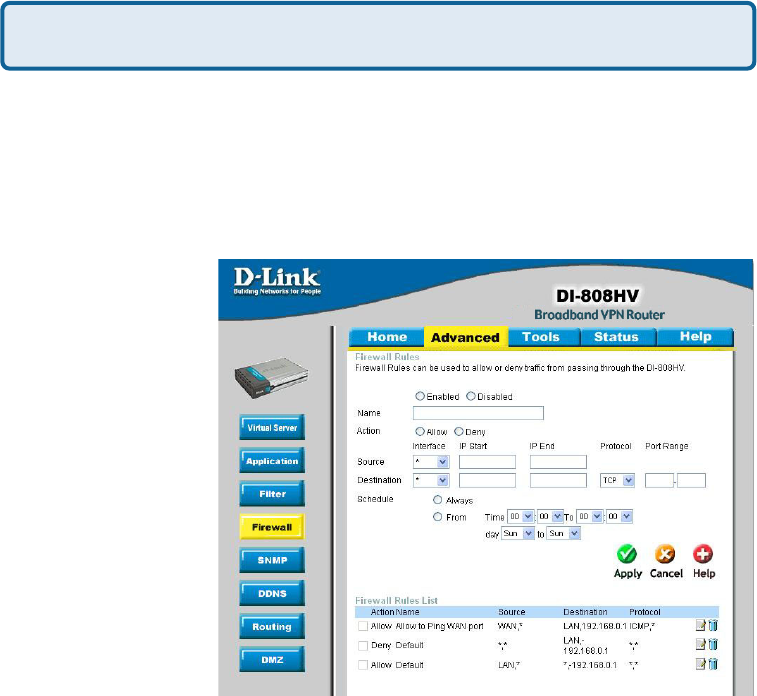
Task: Click the Destination IP End field
Action: click(x=558, y=480)
